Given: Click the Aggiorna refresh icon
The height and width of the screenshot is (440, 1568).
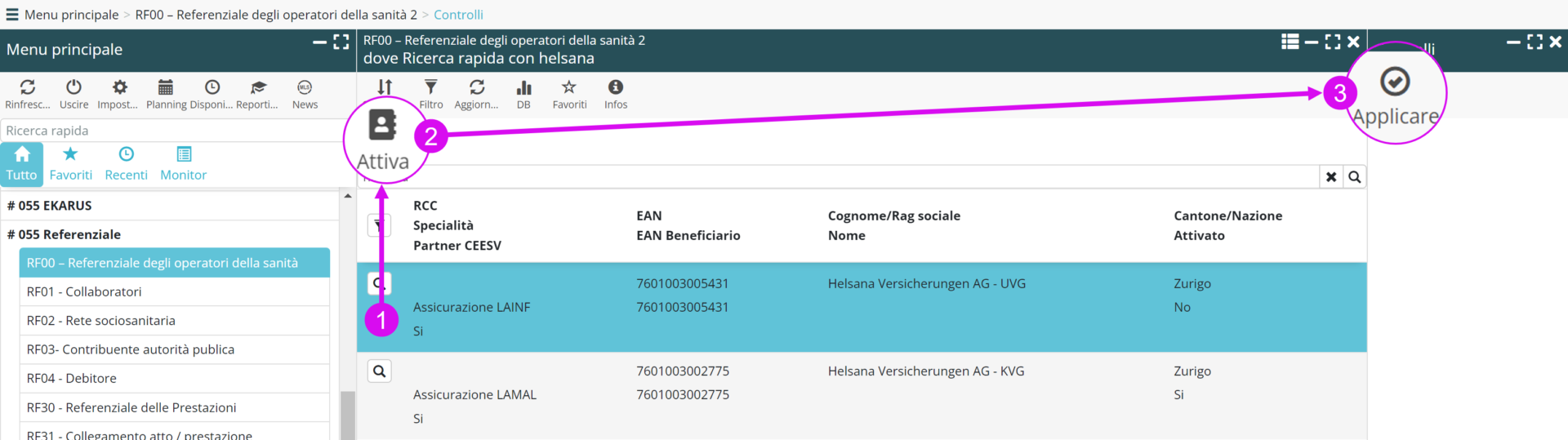Looking at the screenshot, I should point(477,88).
